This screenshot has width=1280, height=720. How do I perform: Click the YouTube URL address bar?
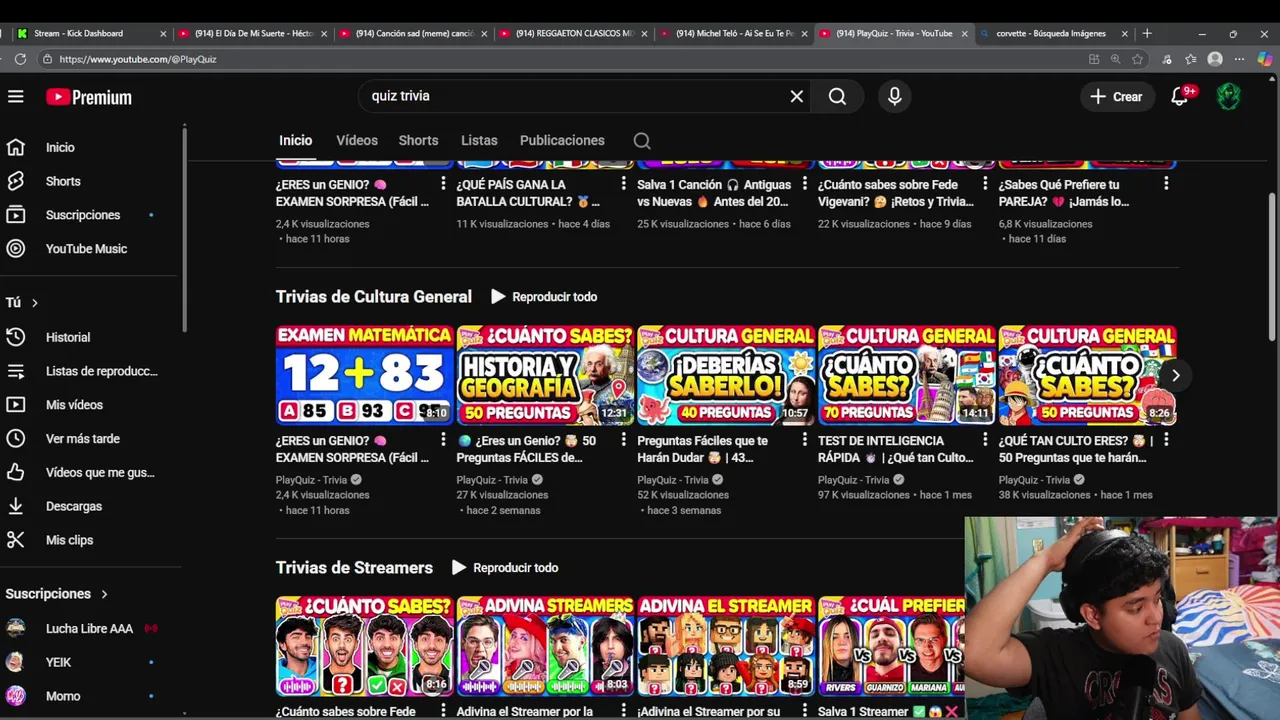[560, 59]
